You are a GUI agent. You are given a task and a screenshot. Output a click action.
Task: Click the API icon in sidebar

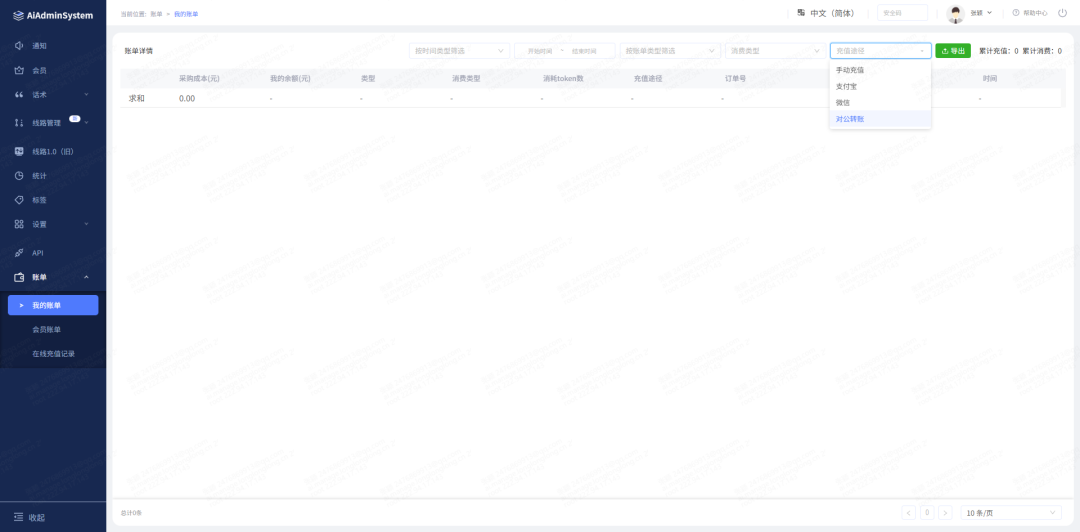19,253
